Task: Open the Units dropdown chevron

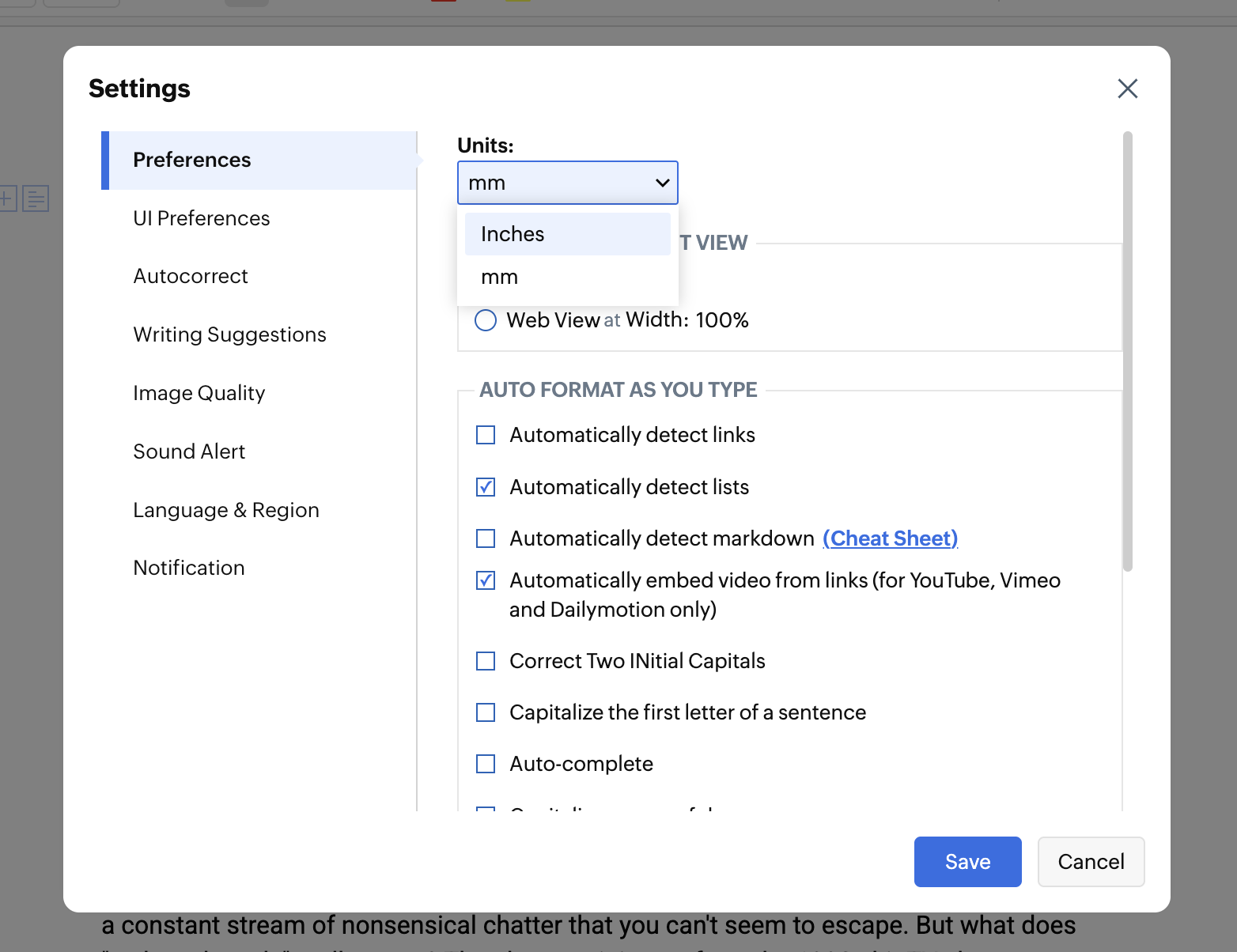Action: [662, 183]
